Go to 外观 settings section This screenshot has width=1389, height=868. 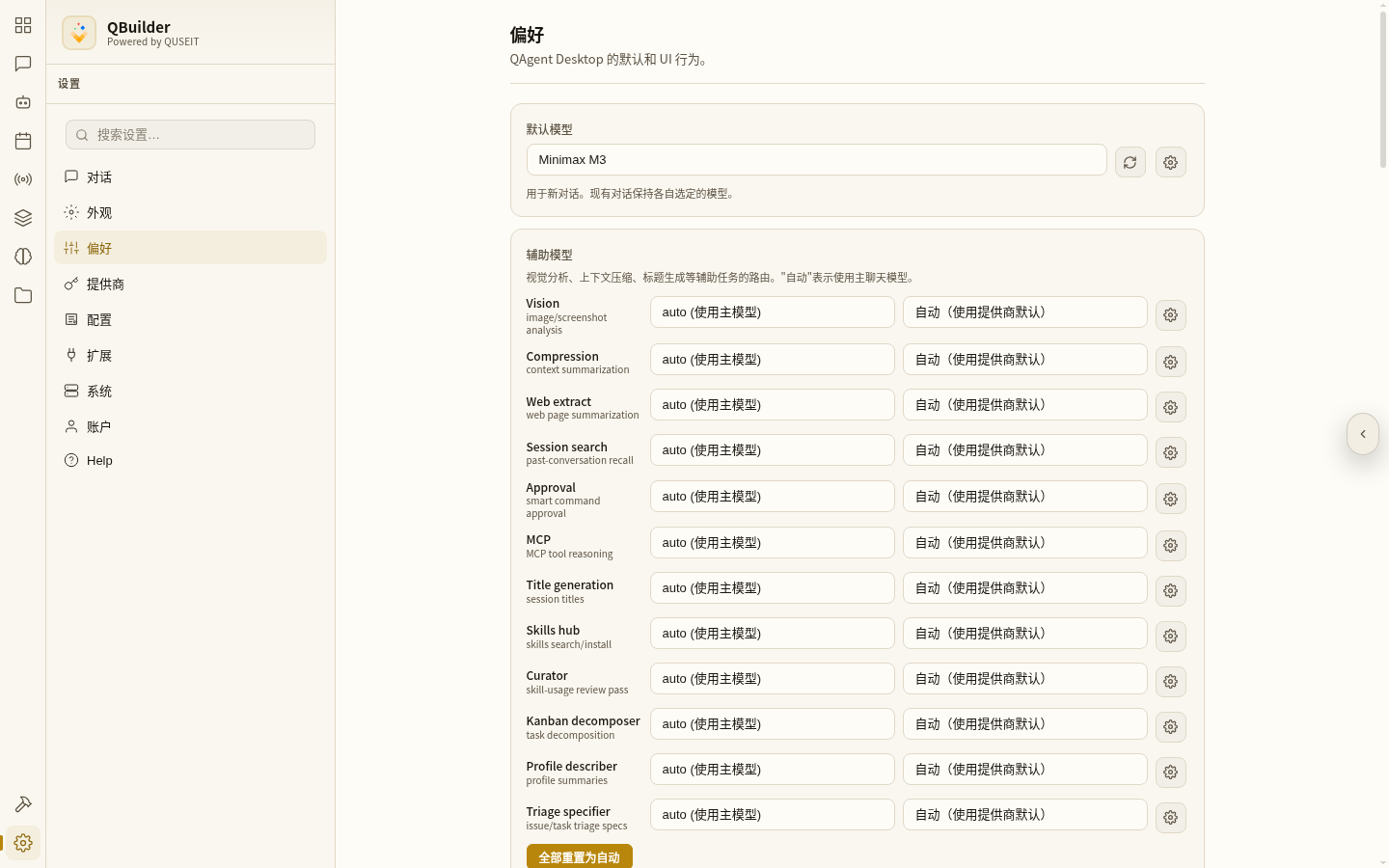pos(190,212)
